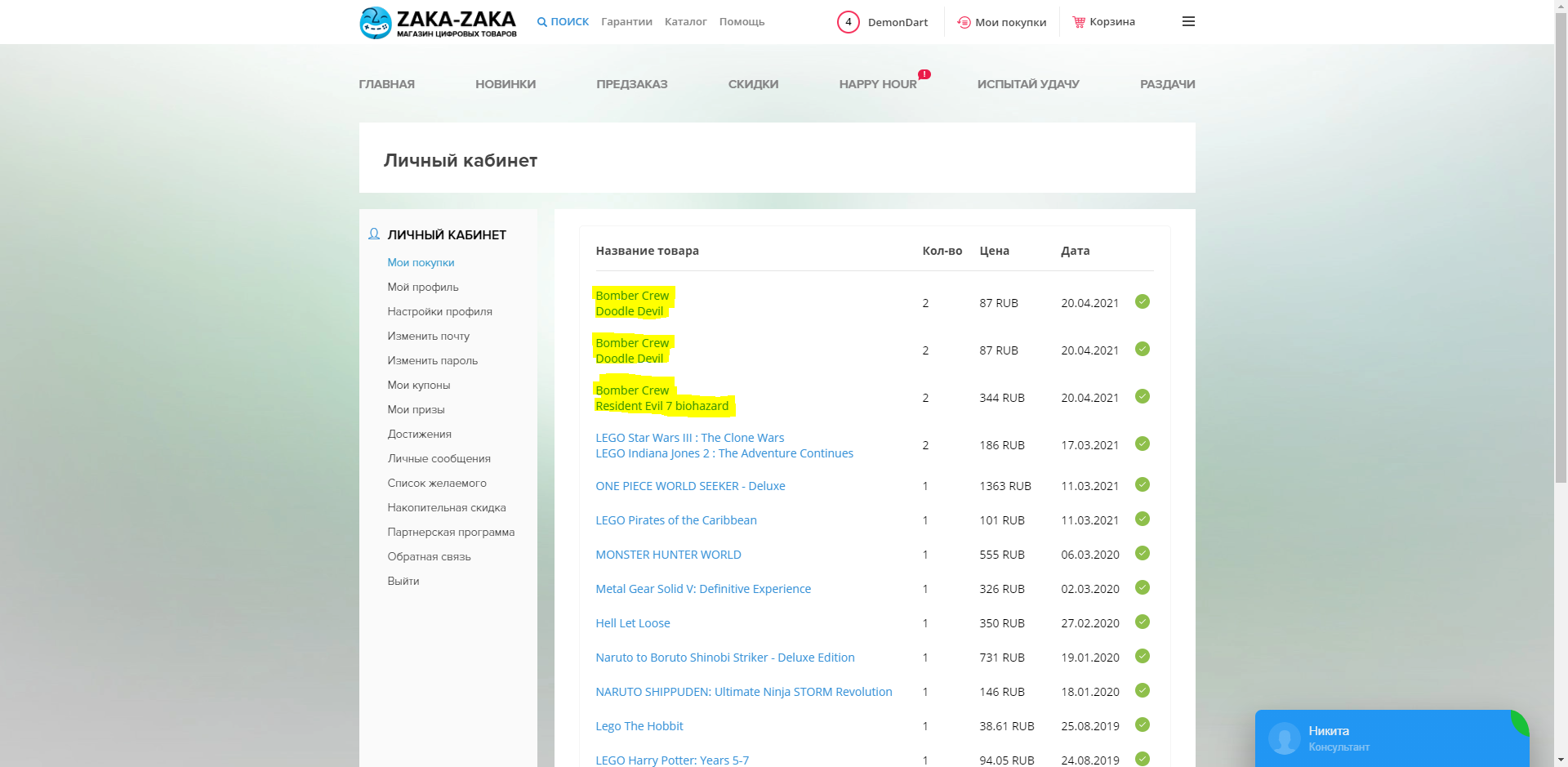Open ONE PIECE WORLD SEEKER - Deluxe

[690, 486]
